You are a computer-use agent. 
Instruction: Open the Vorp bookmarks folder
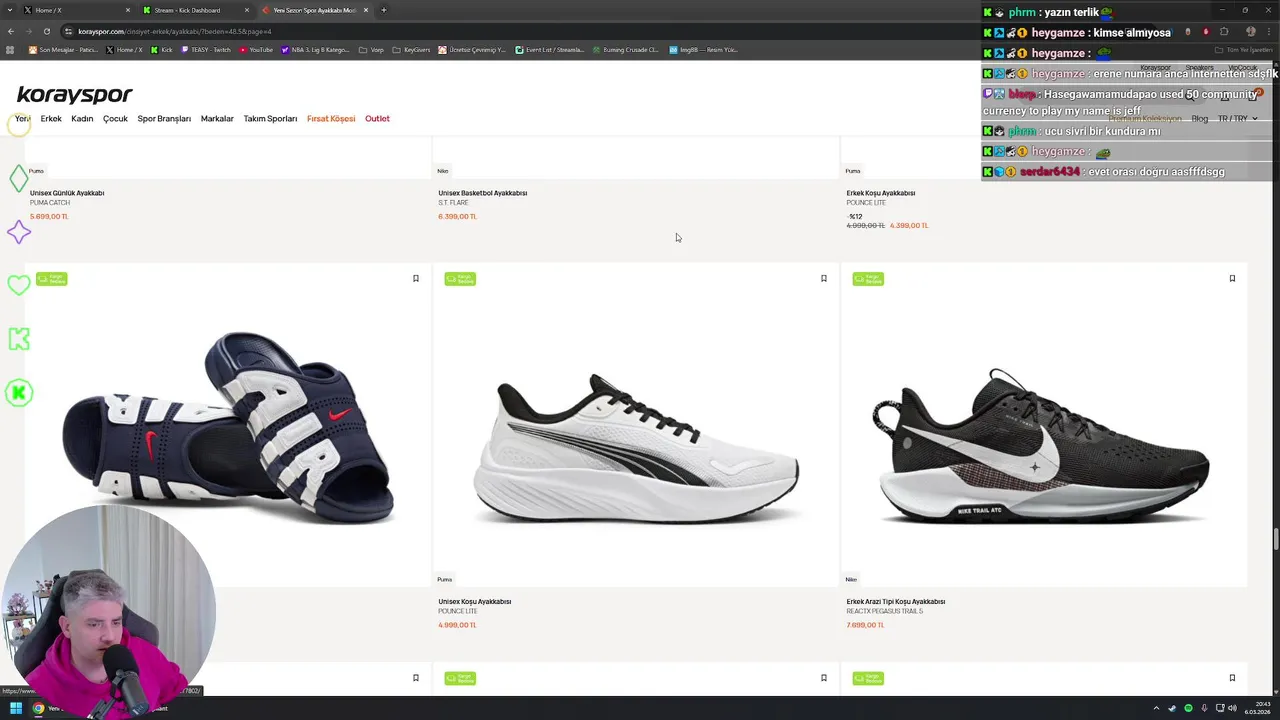(371, 50)
